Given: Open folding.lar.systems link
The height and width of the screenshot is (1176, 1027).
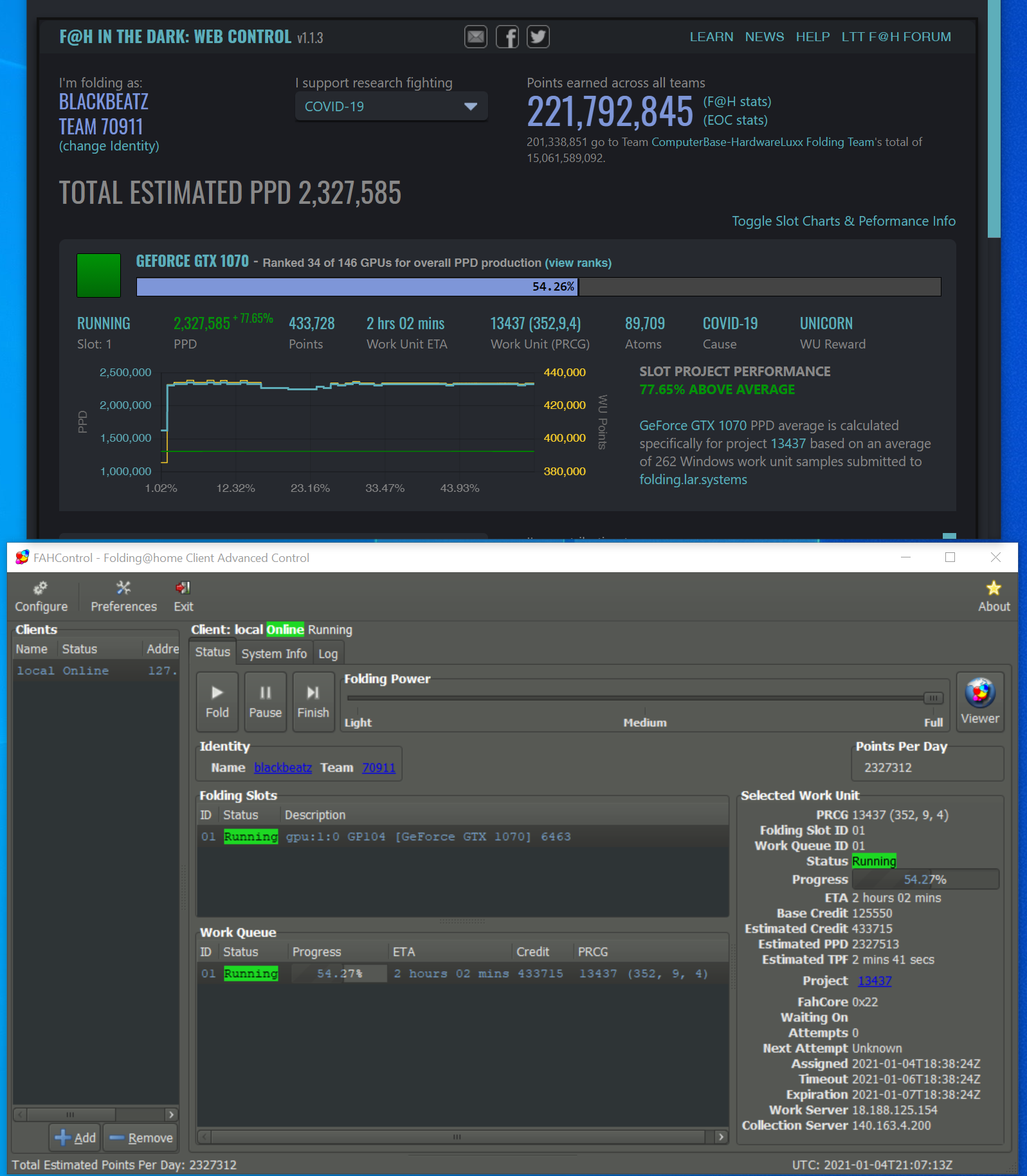Looking at the screenshot, I should pos(693,480).
